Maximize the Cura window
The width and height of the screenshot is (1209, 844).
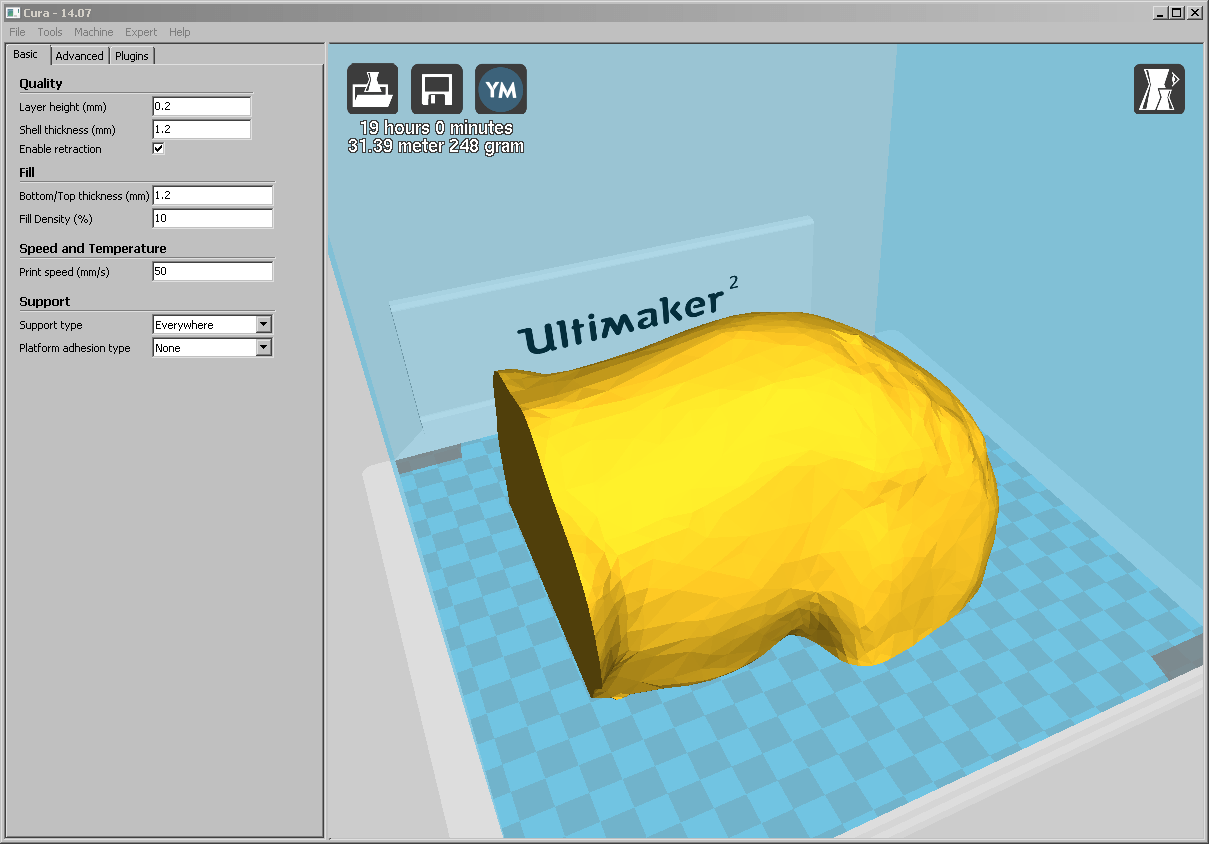pyautogui.click(x=1177, y=12)
